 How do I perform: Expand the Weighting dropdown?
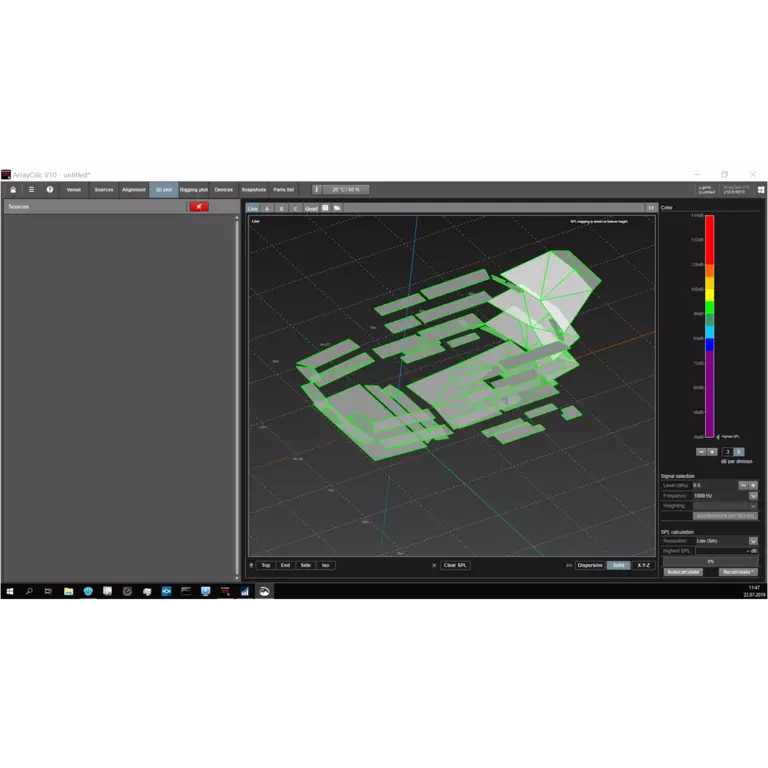click(753, 506)
